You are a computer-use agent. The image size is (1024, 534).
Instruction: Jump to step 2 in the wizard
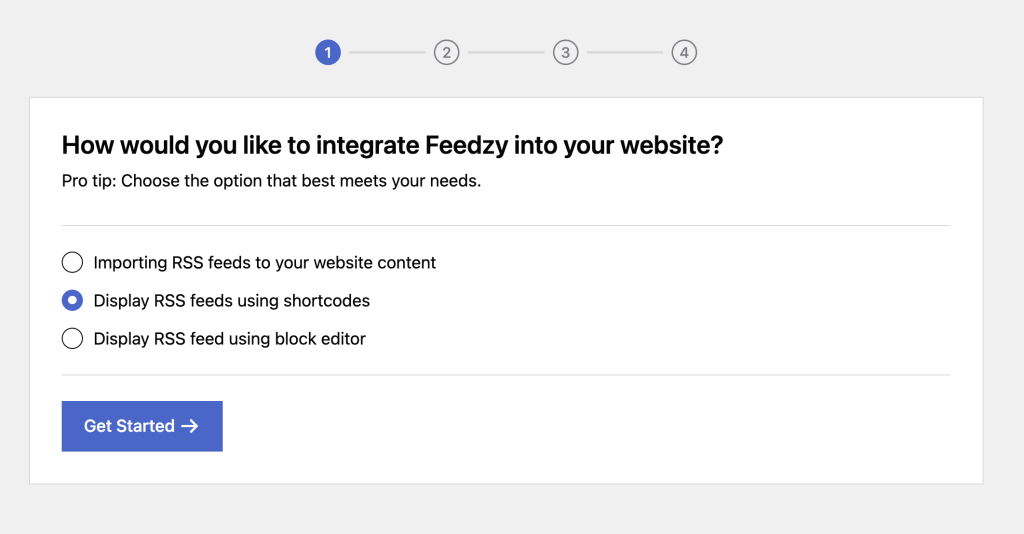(446, 52)
